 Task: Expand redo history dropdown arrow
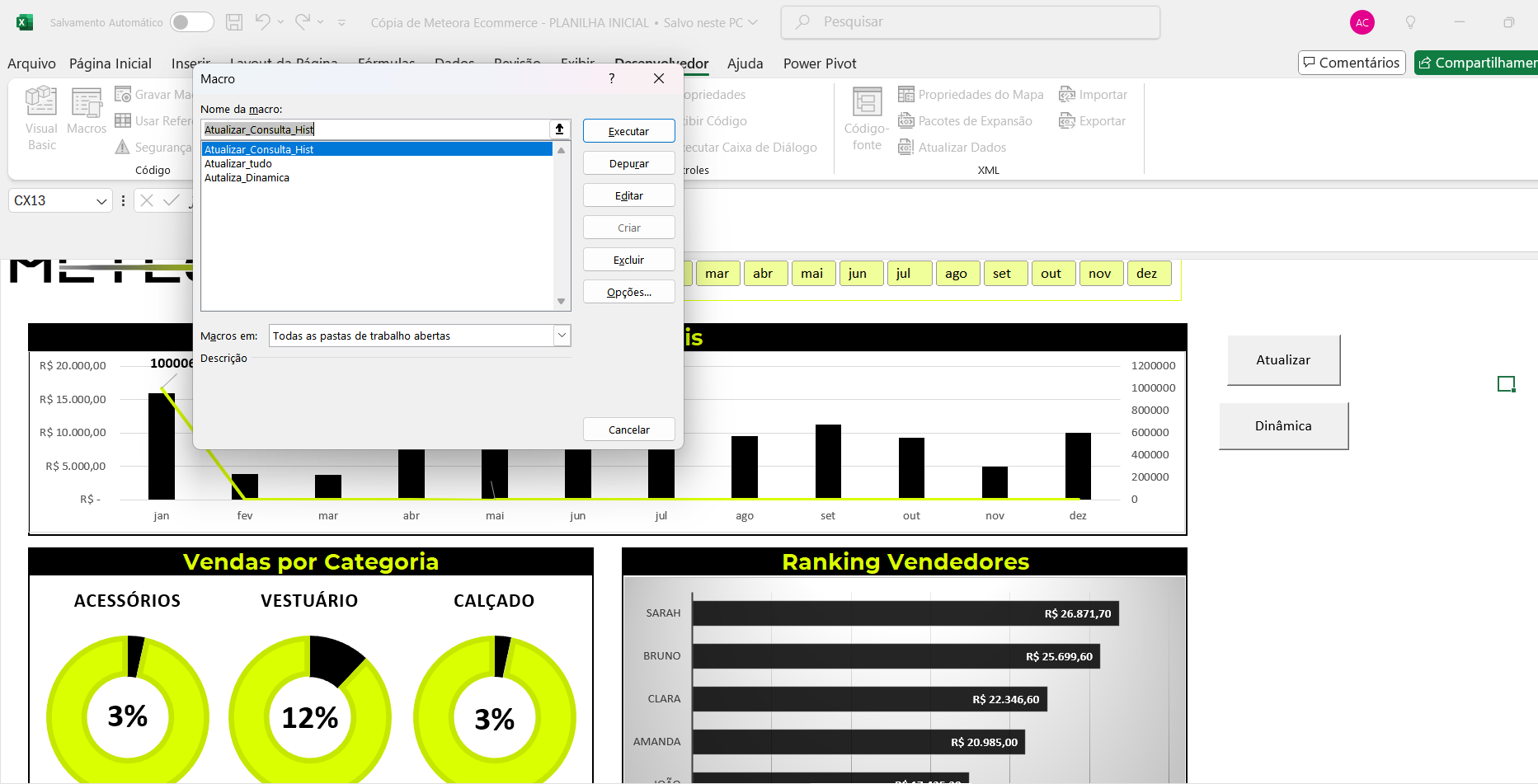point(320,22)
